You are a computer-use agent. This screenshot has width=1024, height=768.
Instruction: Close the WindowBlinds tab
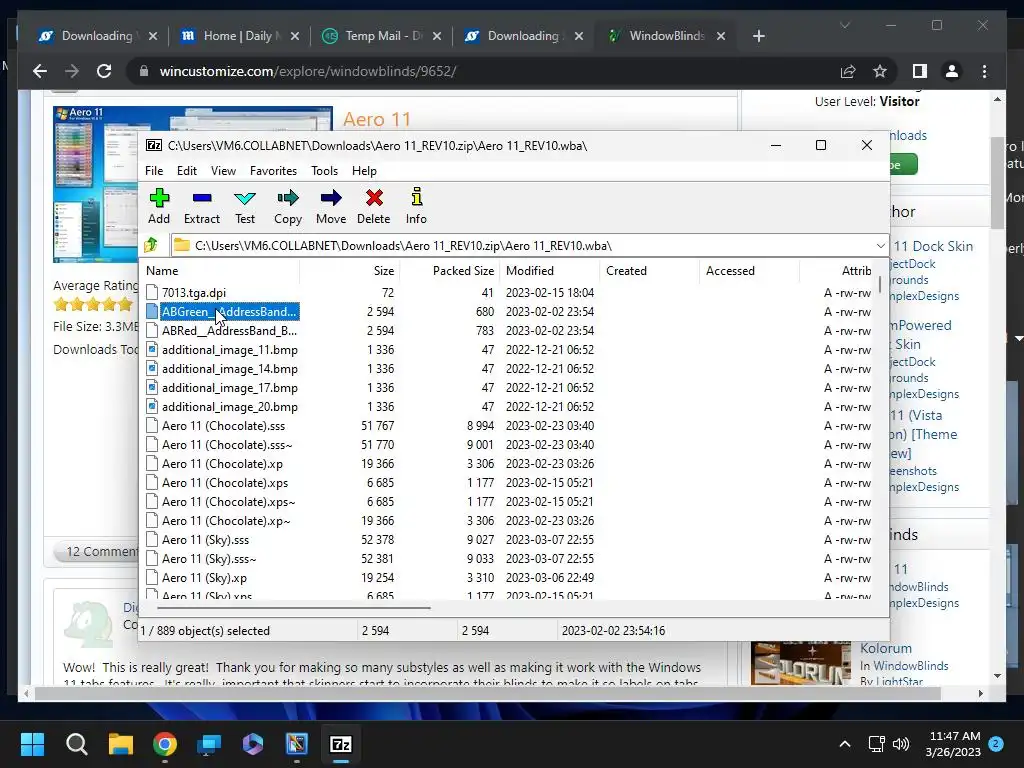[721, 36]
